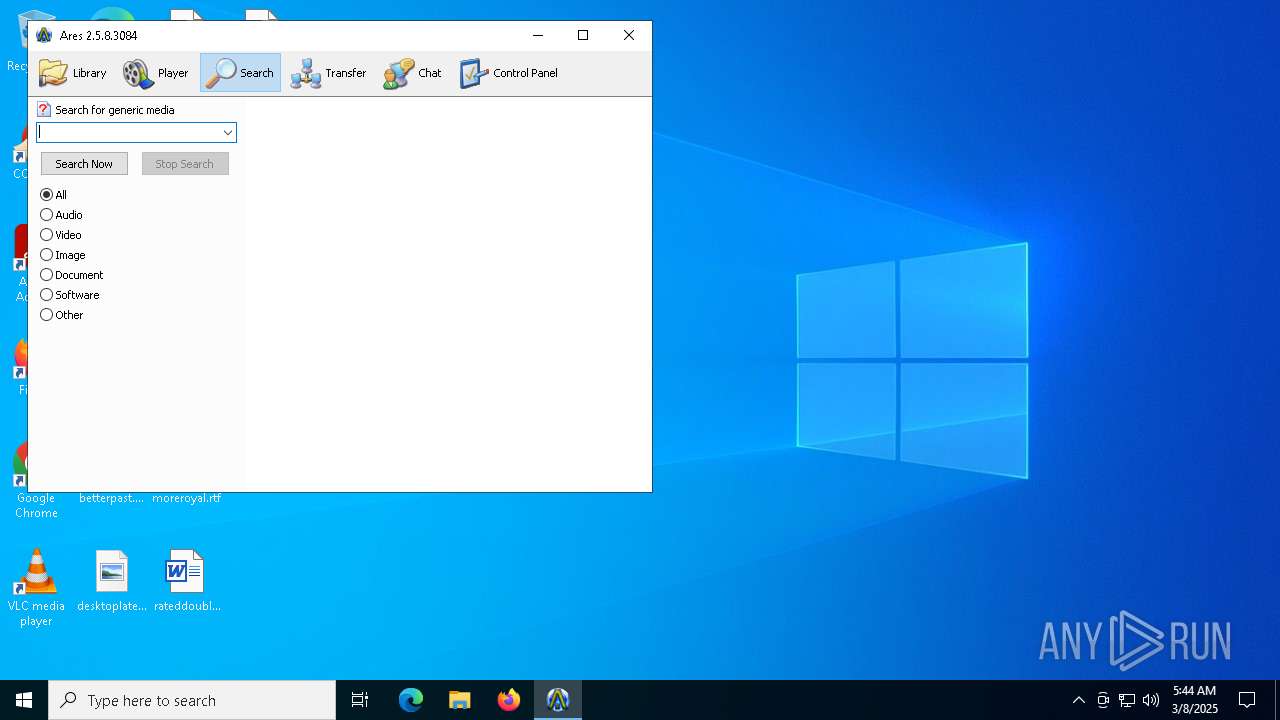The height and width of the screenshot is (720, 1280).
Task: Expand the search history dropdown arrow
Action: coord(228,132)
